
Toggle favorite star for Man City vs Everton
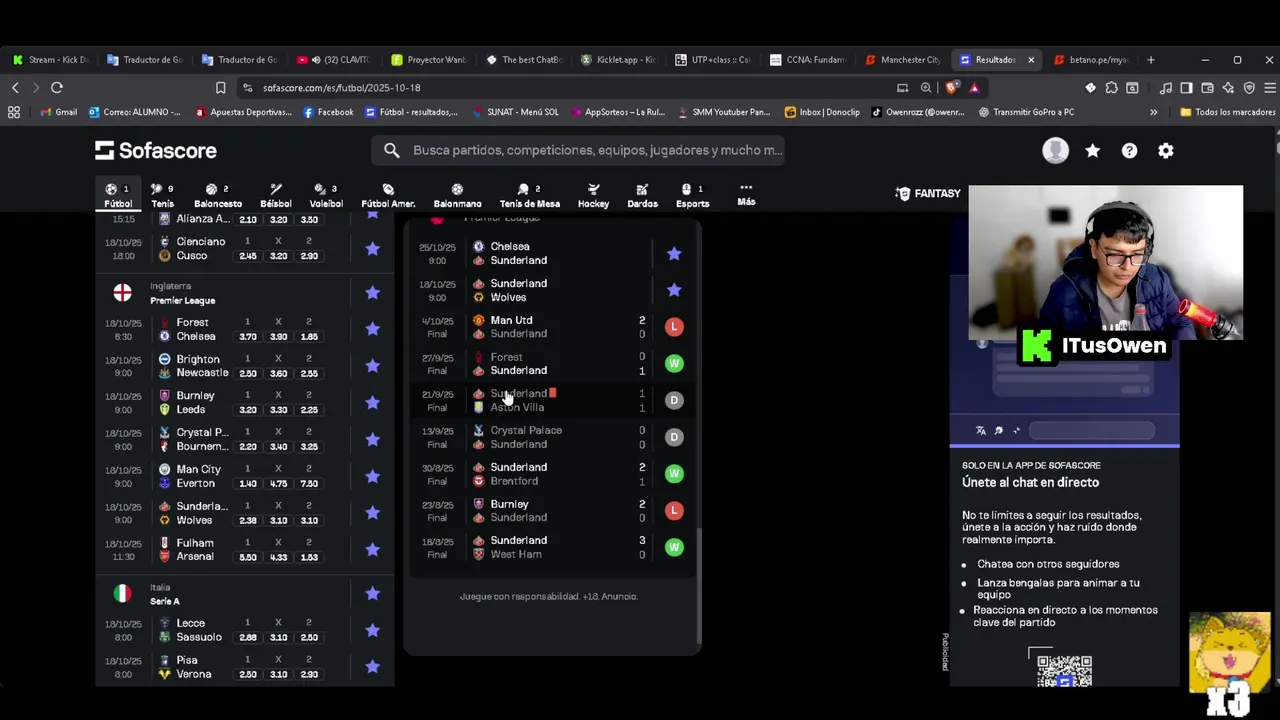pyautogui.click(x=372, y=476)
